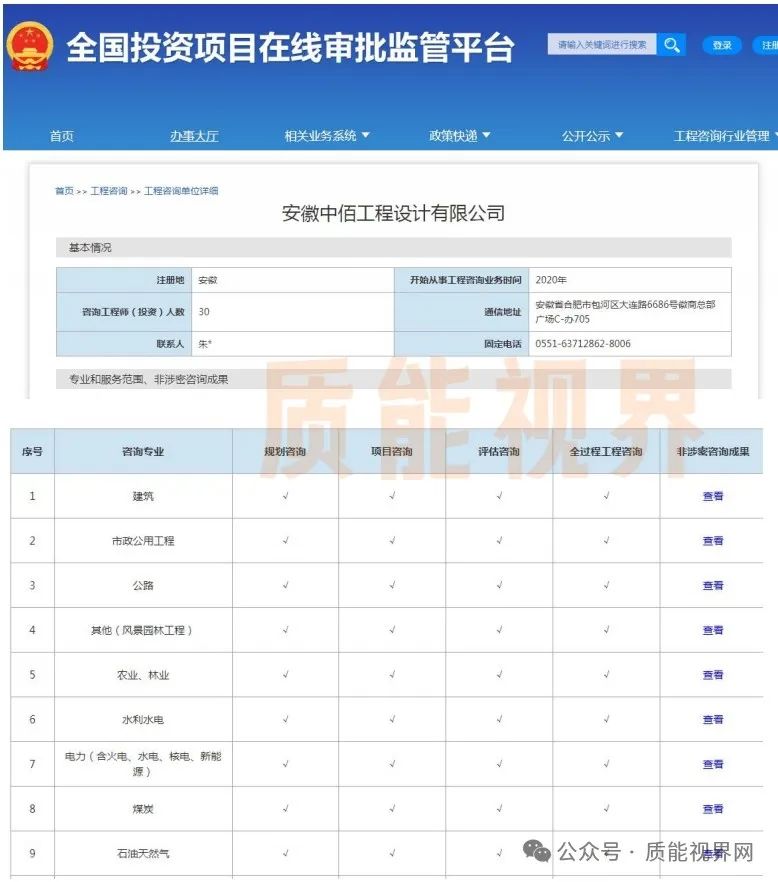
Task: Click the national emblem logo
Action: [x=30, y=46]
